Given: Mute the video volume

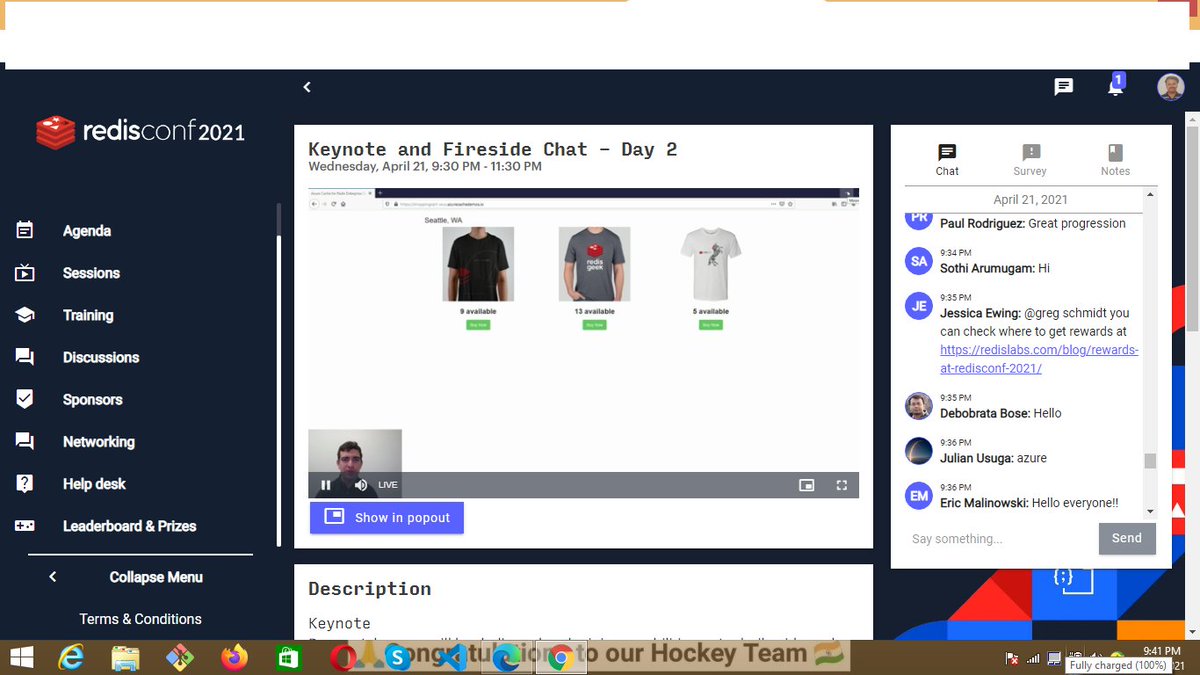Looking at the screenshot, I should pos(361,485).
